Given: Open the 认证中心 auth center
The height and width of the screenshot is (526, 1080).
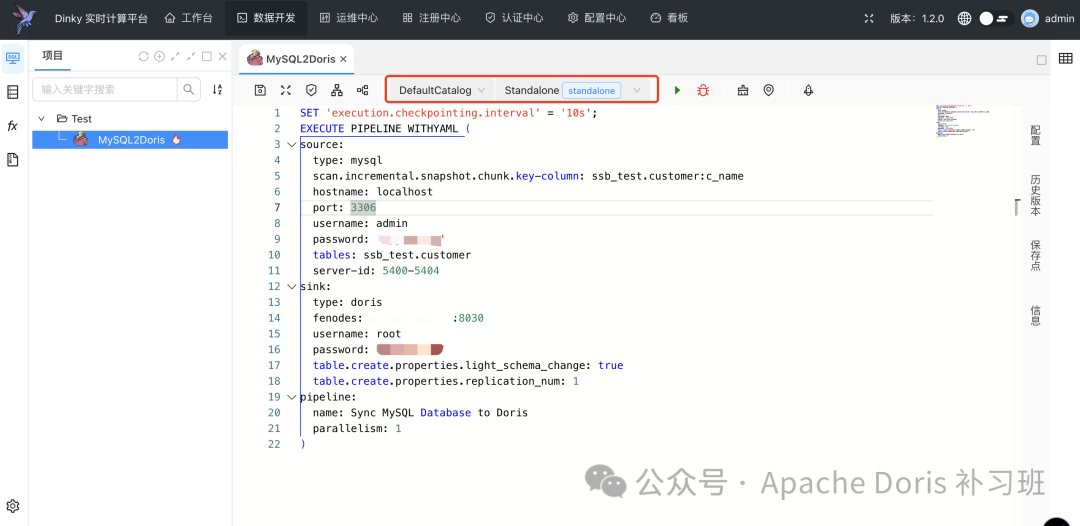Looking at the screenshot, I should (514, 19).
